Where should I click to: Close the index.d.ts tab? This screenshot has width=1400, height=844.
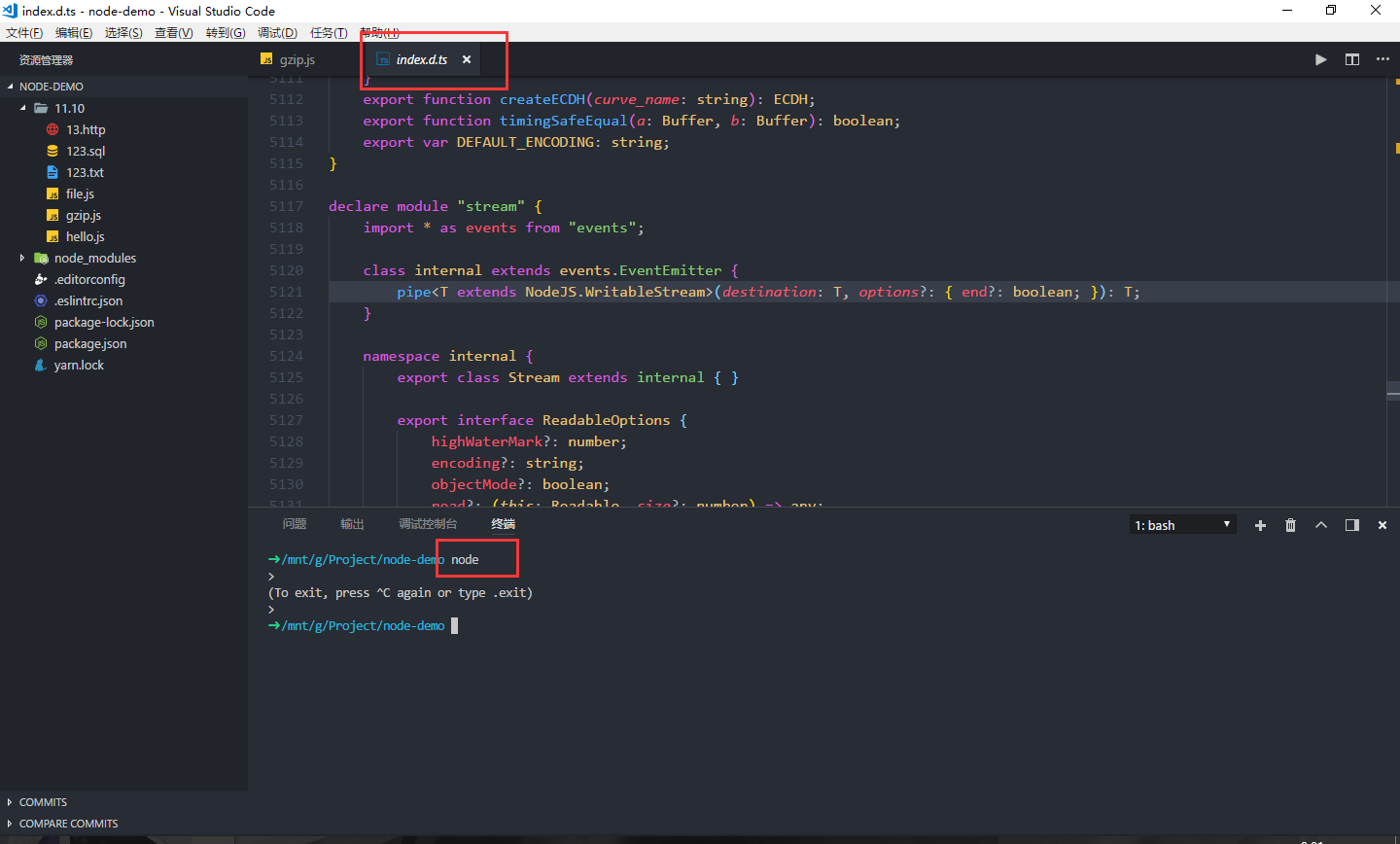tap(466, 59)
